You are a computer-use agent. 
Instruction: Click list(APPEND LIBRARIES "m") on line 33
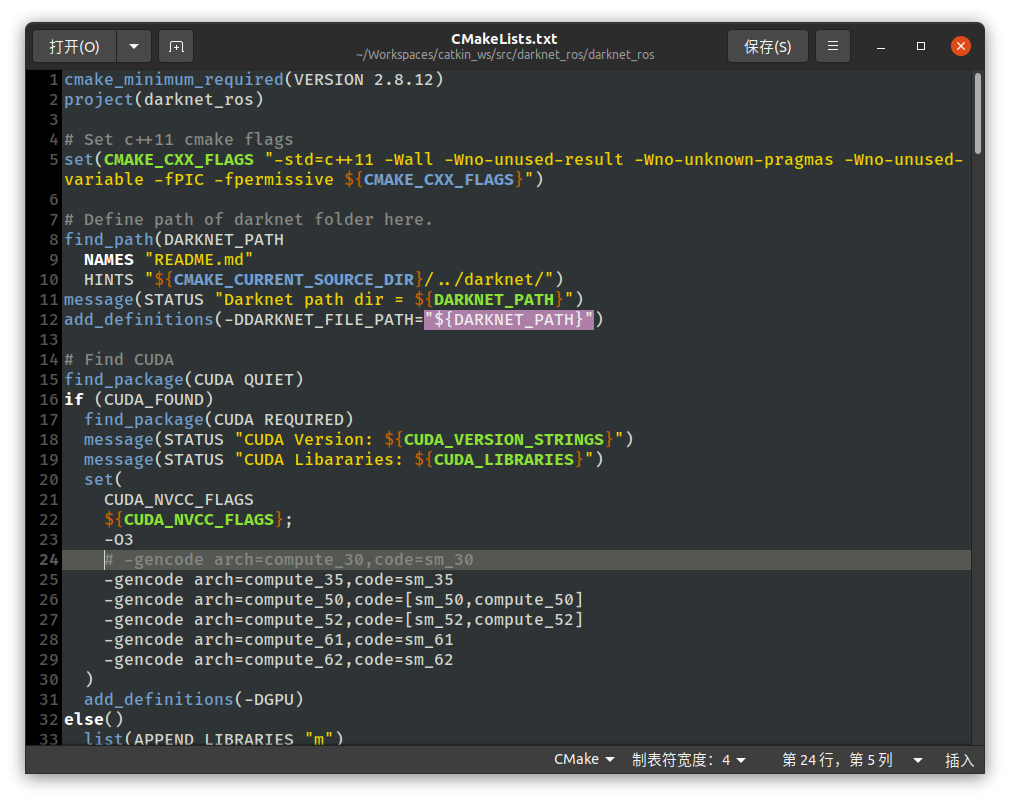(214, 738)
